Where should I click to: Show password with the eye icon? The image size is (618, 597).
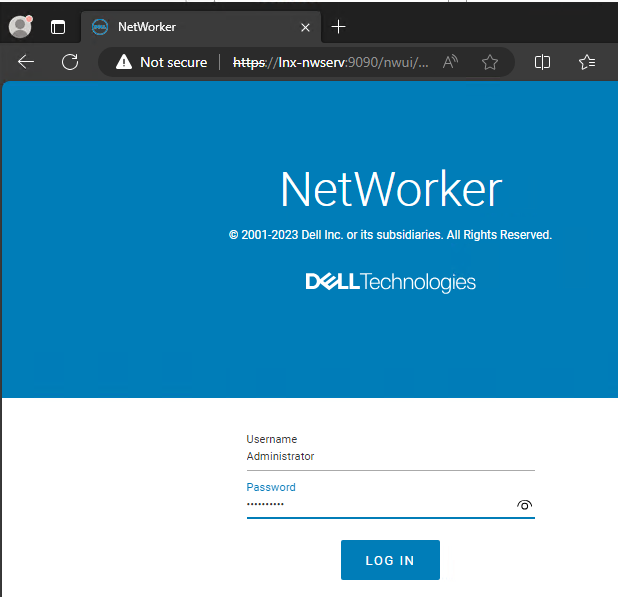point(524,505)
